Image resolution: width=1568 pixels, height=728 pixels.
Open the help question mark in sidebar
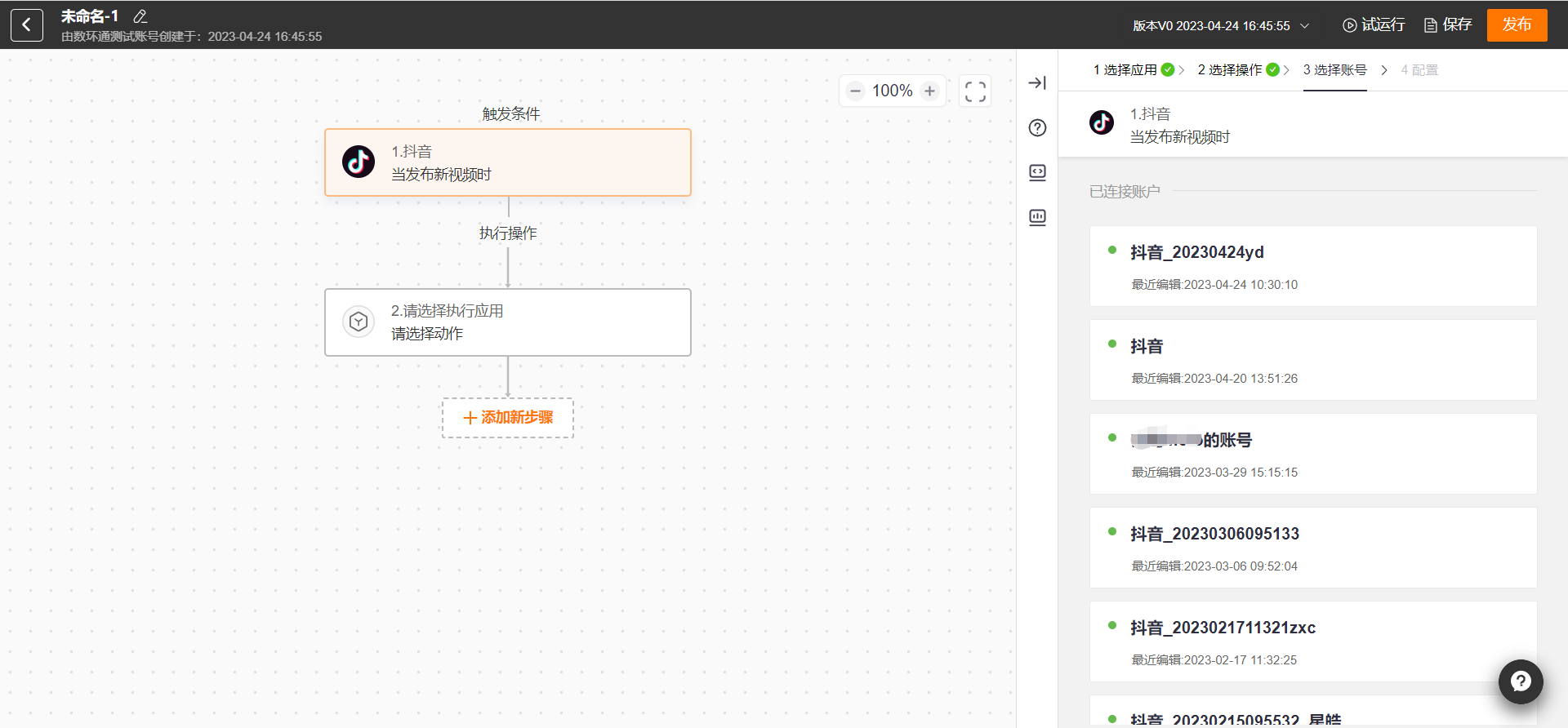(x=1037, y=128)
